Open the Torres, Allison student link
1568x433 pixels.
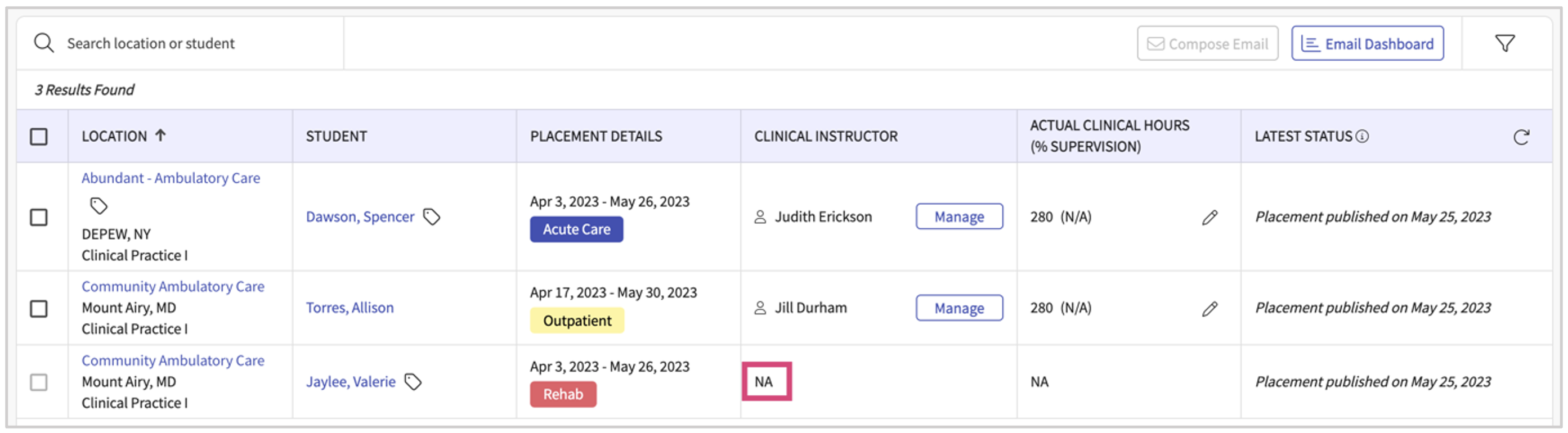350,308
